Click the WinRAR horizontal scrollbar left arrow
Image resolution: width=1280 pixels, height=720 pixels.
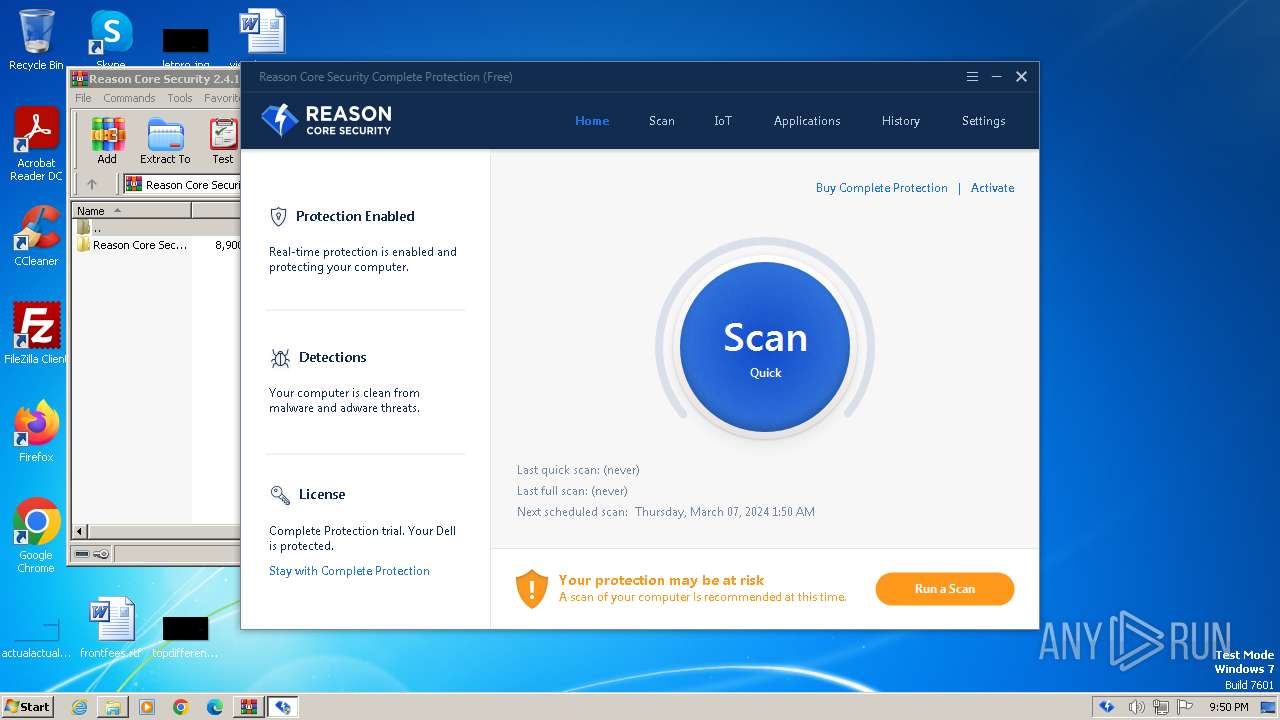click(x=80, y=532)
